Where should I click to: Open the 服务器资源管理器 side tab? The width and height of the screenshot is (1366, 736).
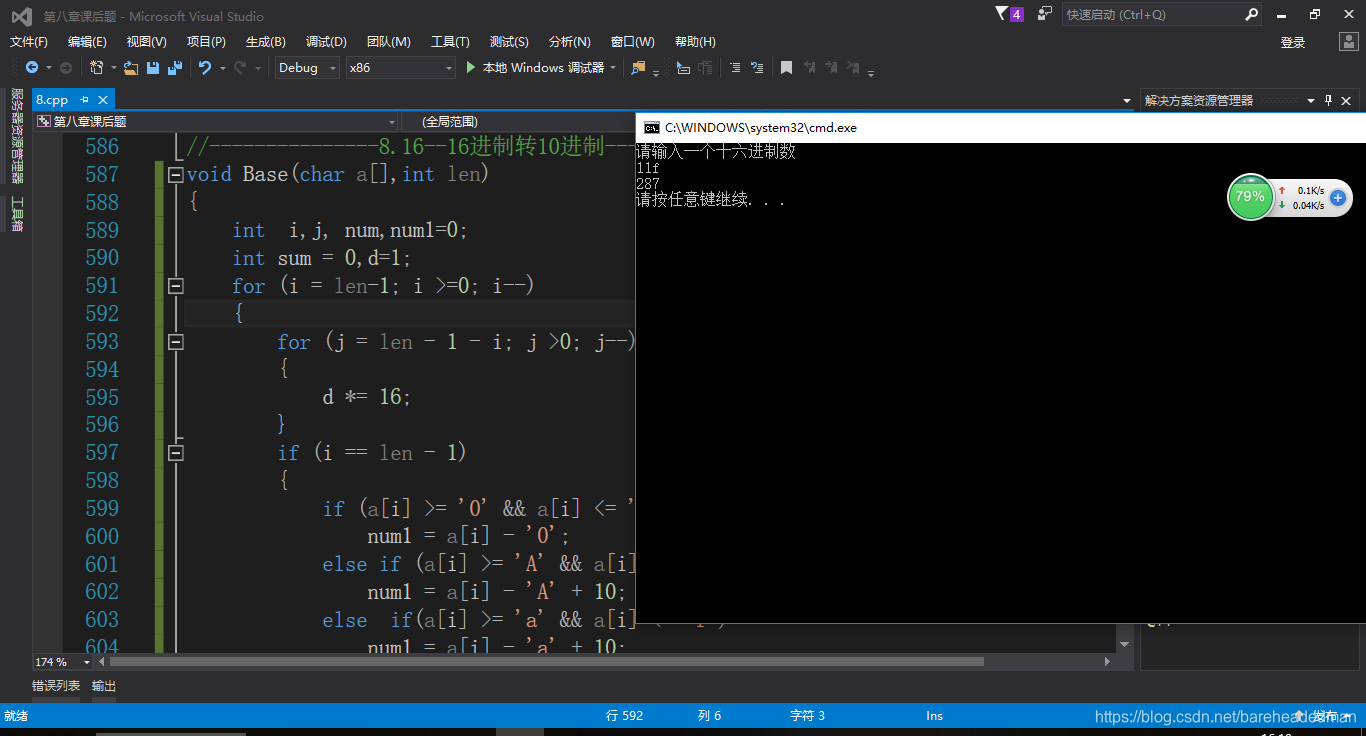(x=16, y=136)
